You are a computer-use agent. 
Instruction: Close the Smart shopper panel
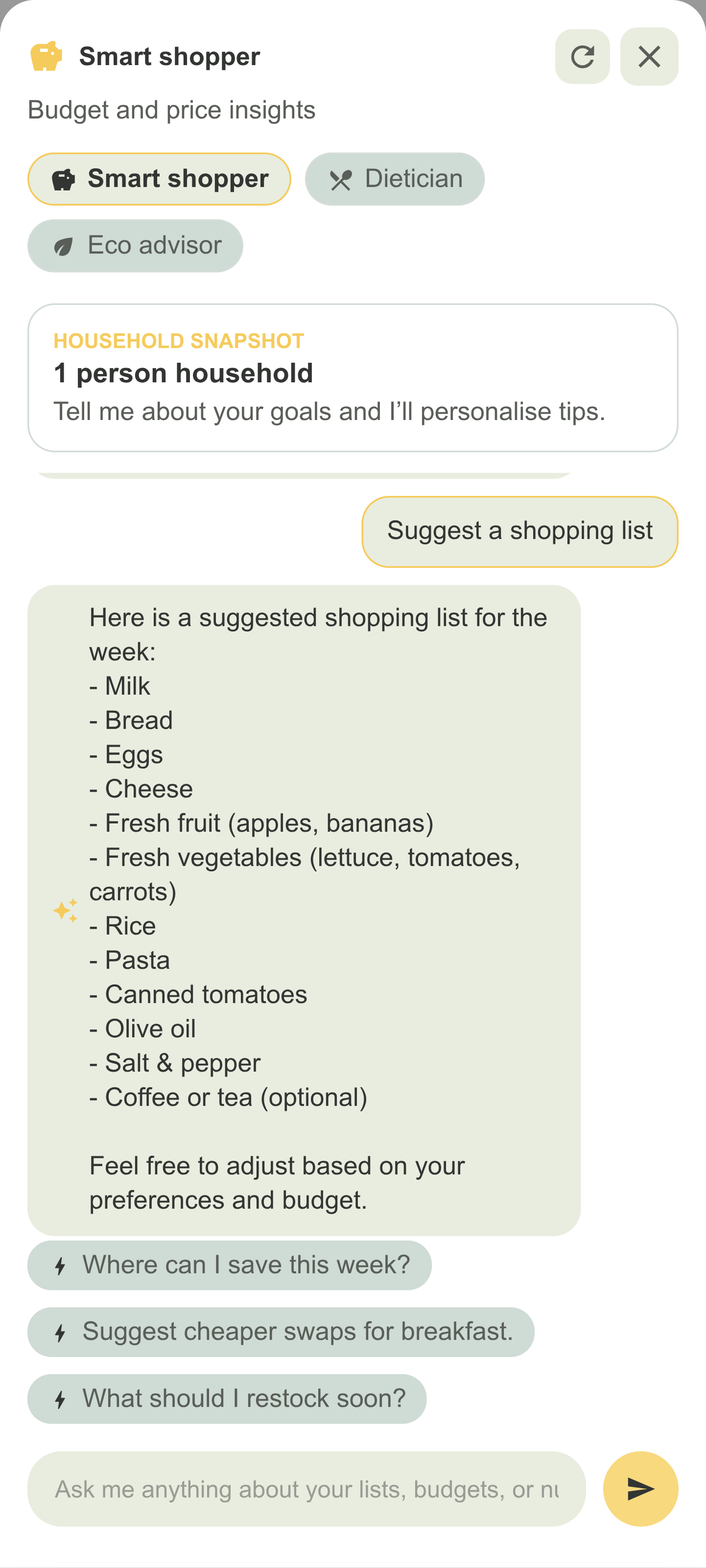click(x=649, y=57)
